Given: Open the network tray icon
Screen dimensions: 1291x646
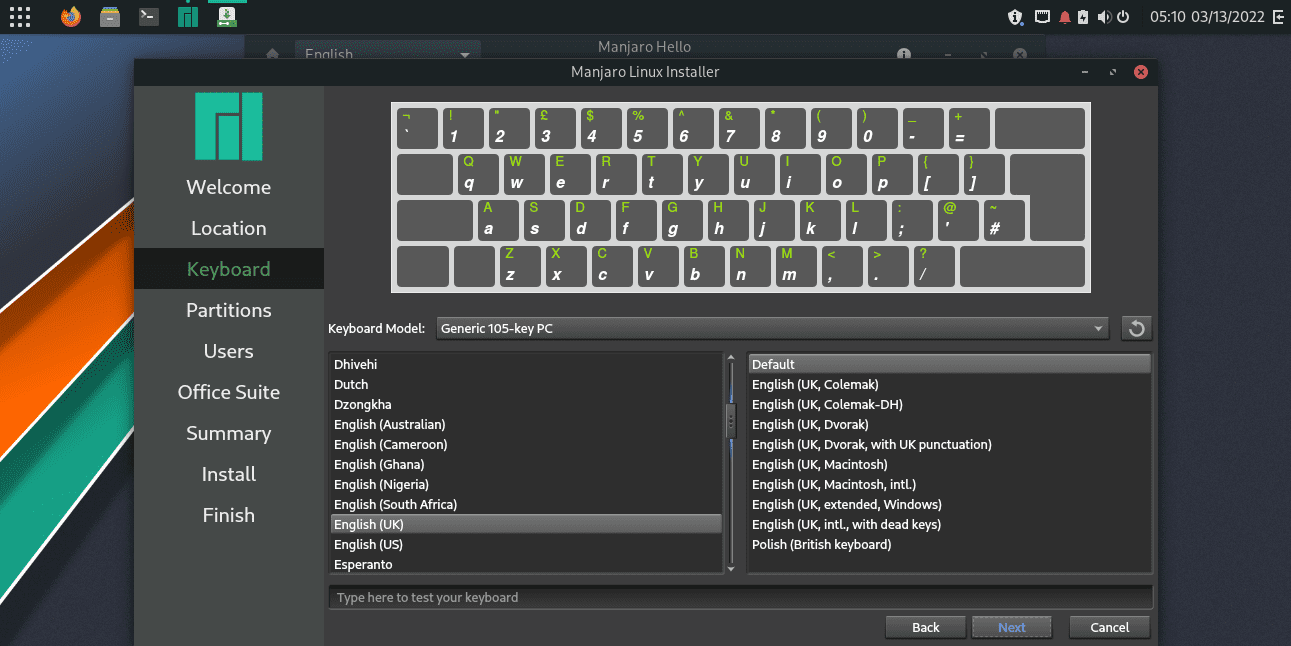Looking at the screenshot, I should coord(1042,17).
